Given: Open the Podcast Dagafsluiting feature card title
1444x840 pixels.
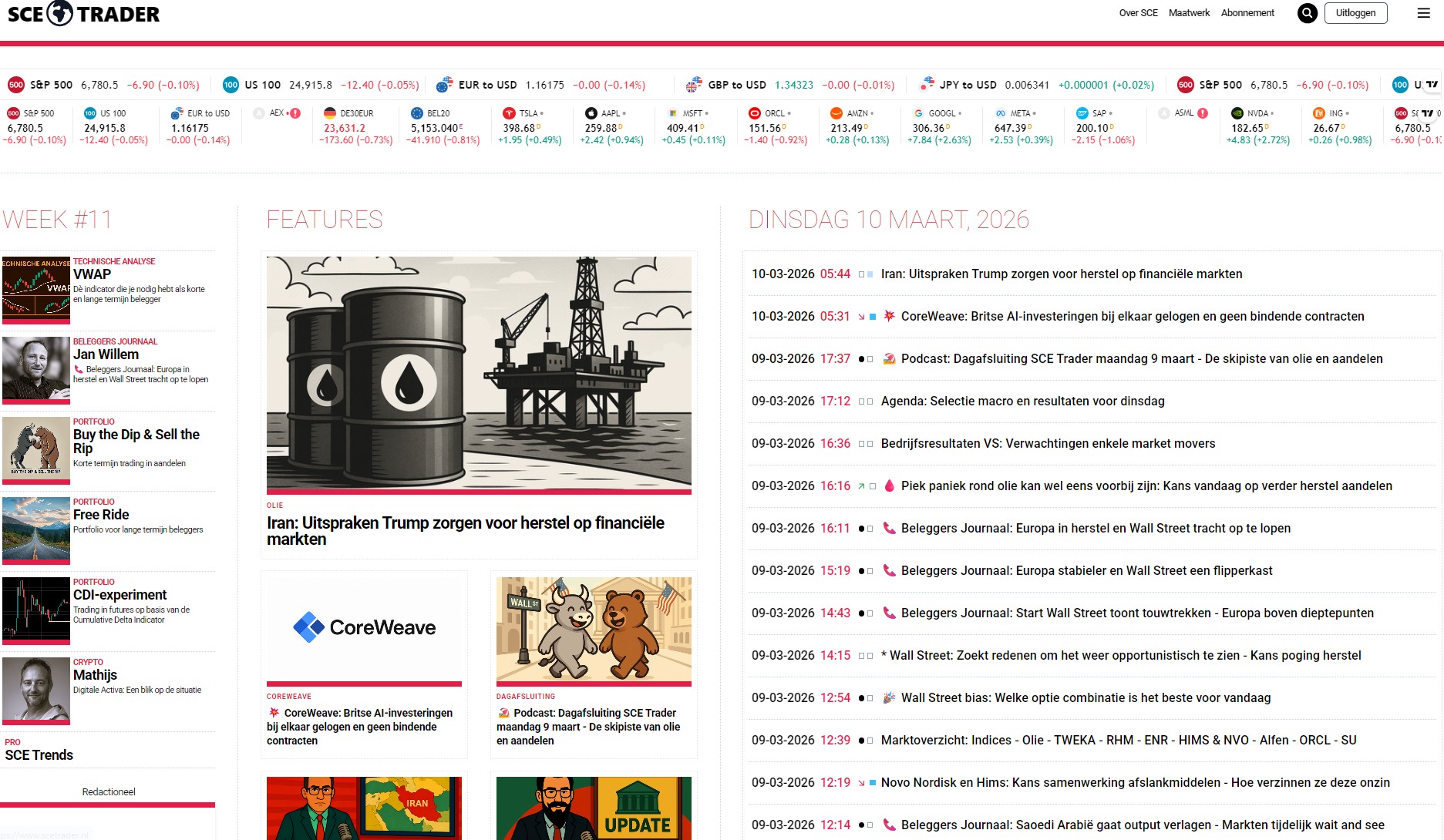Looking at the screenshot, I should (588, 727).
